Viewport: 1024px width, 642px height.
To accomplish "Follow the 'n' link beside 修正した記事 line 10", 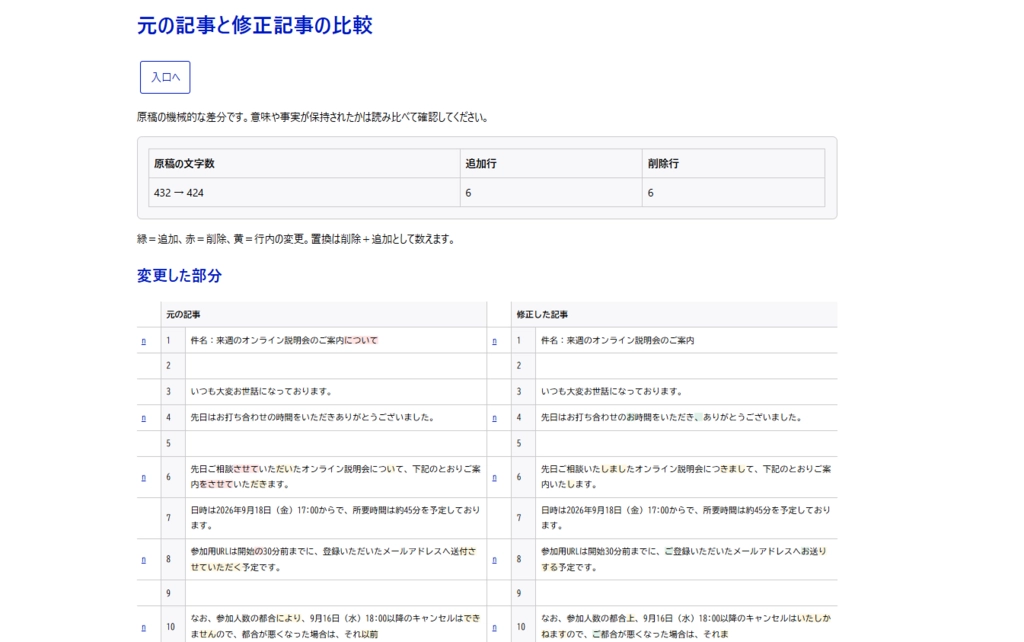I will point(494,628).
